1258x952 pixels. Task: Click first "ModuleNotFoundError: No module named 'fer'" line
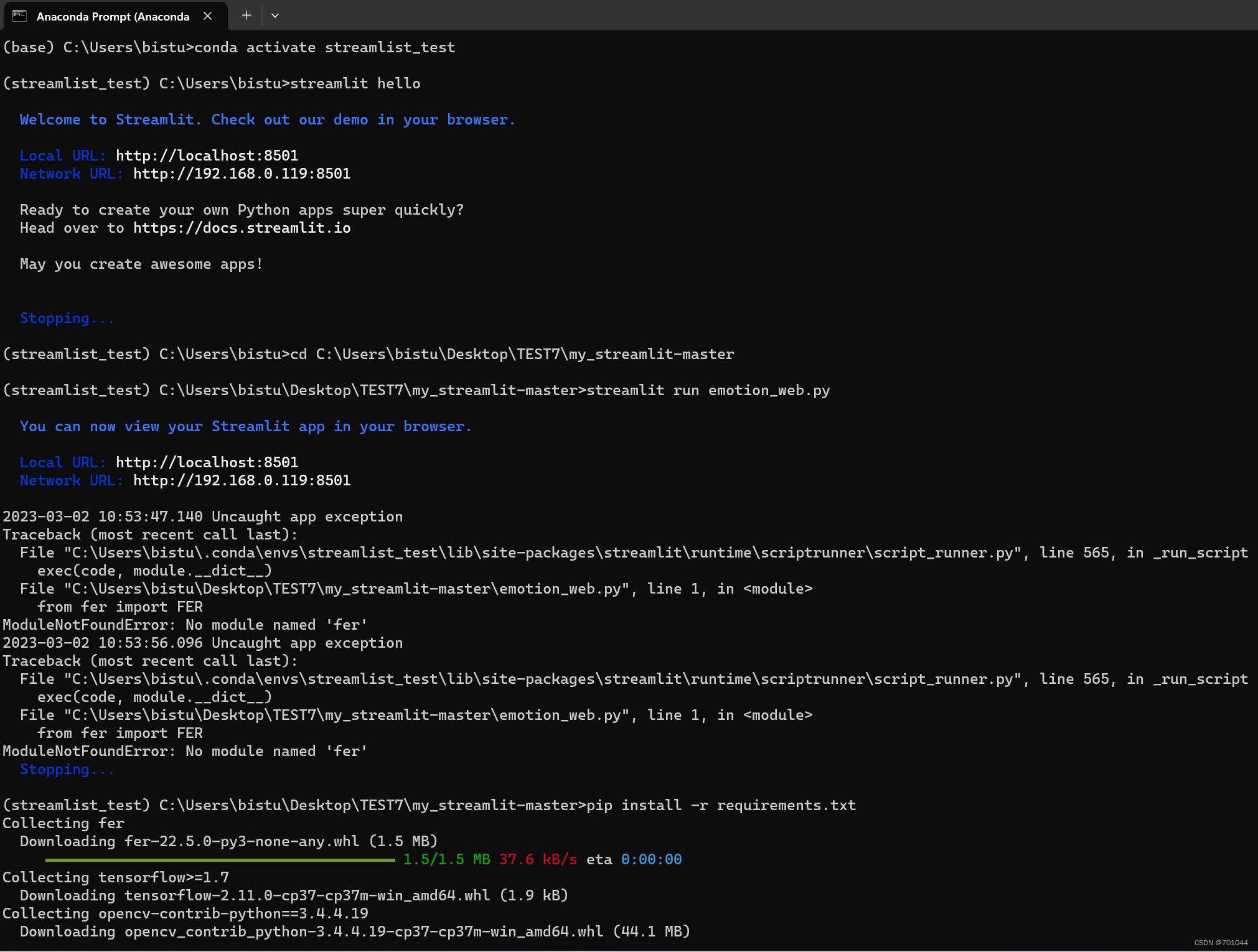pyautogui.click(x=185, y=625)
